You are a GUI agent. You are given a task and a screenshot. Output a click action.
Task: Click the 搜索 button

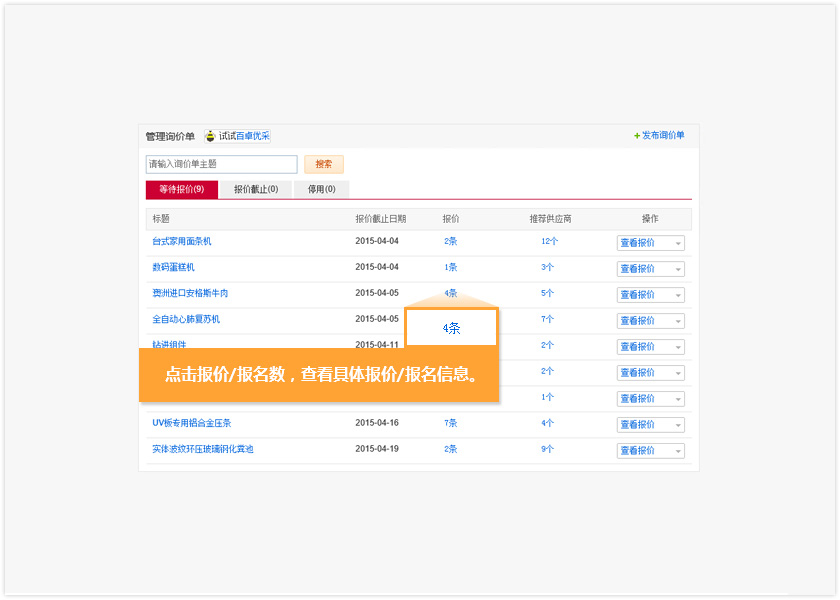(x=324, y=164)
